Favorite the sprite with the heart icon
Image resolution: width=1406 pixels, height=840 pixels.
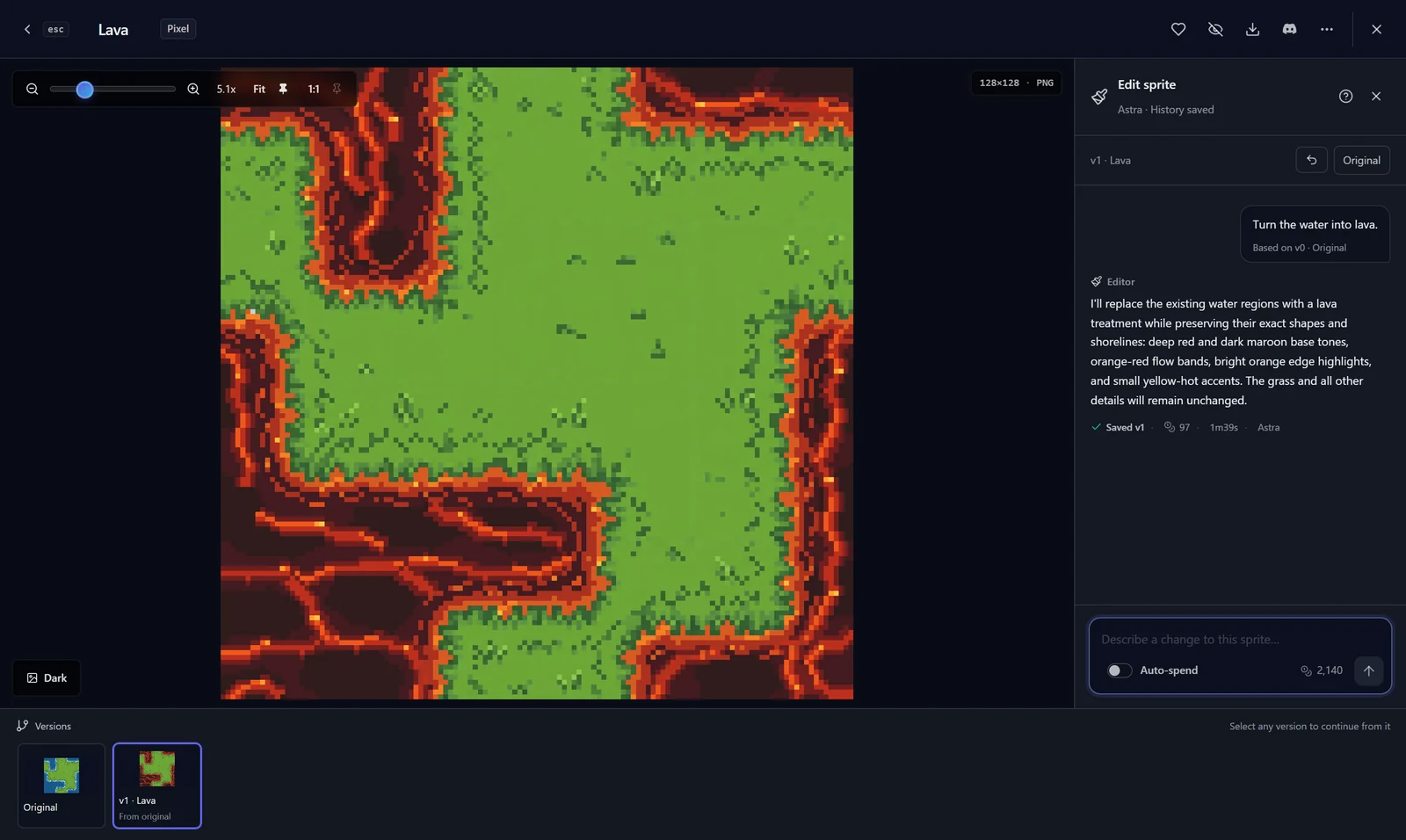[1178, 29]
